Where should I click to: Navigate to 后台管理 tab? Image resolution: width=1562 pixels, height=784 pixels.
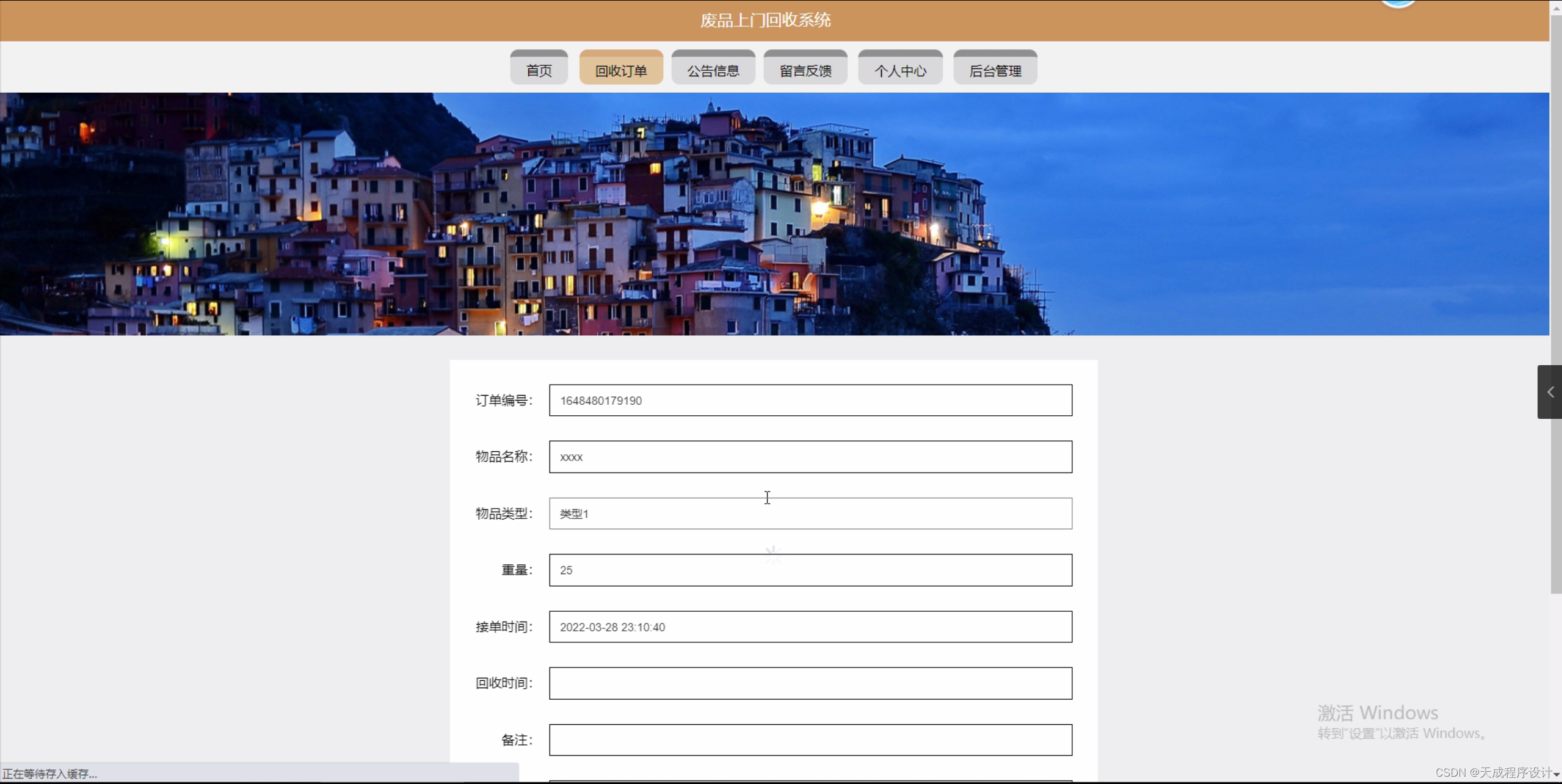995,70
